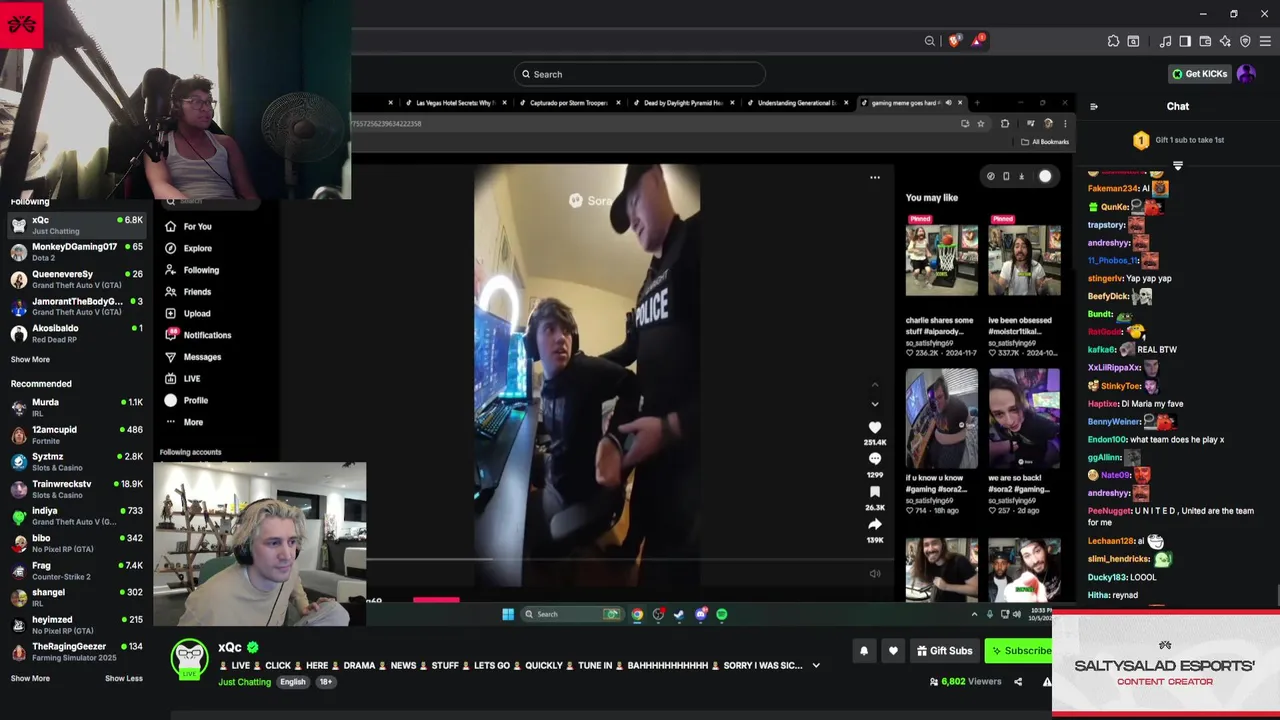
Task: Click the 18+ tag
Action: point(325,682)
